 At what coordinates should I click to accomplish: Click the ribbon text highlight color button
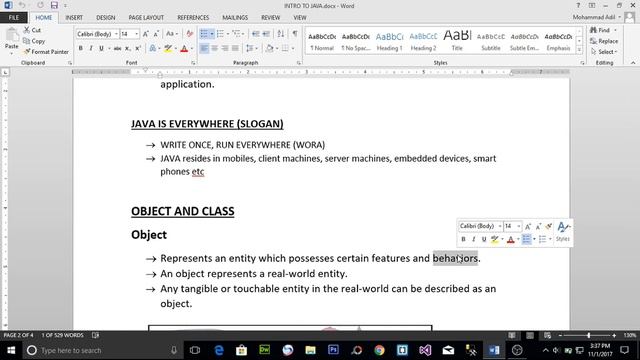point(168,49)
